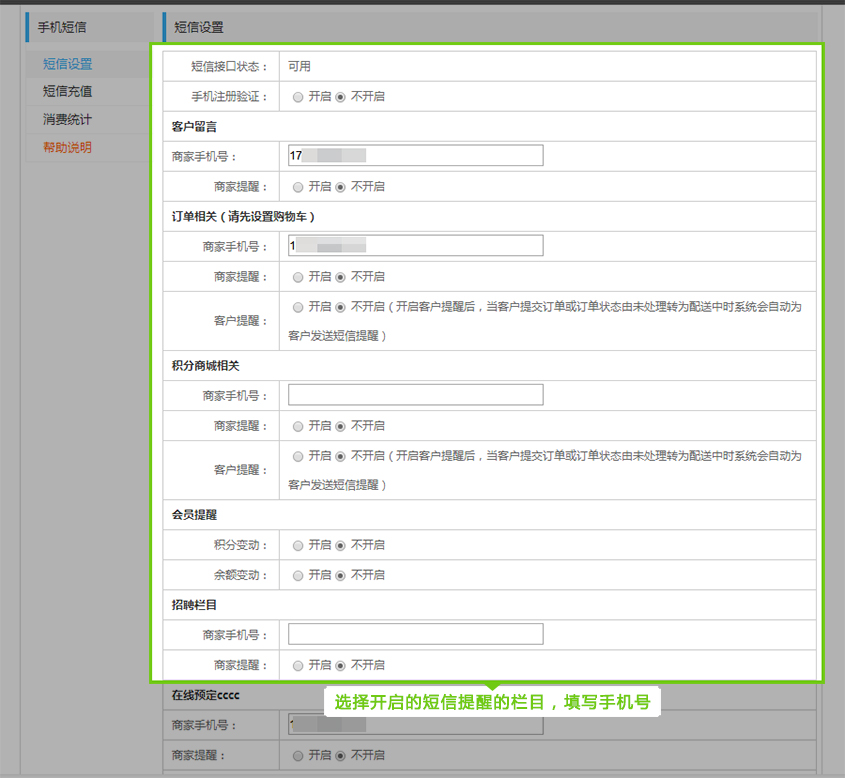
Task: Click the 商家手机号 input under 招聘栏目
Action: [415, 634]
